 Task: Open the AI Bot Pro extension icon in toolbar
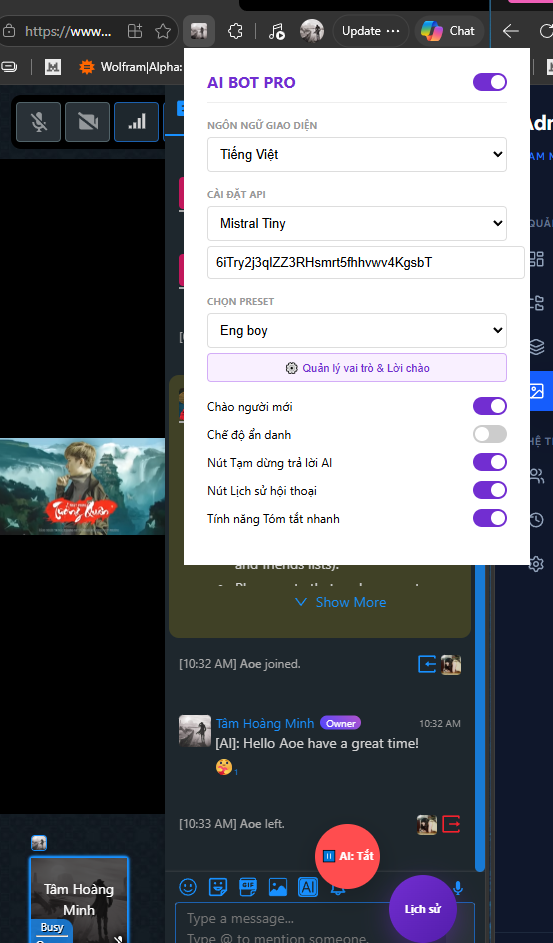coord(199,31)
